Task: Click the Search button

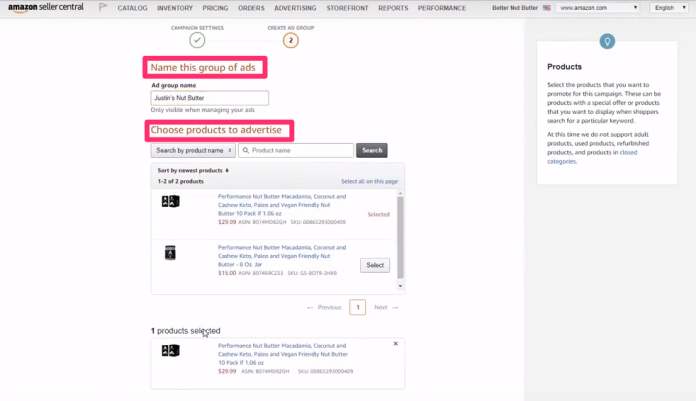Action: pyautogui.click(x=372, y=150)
